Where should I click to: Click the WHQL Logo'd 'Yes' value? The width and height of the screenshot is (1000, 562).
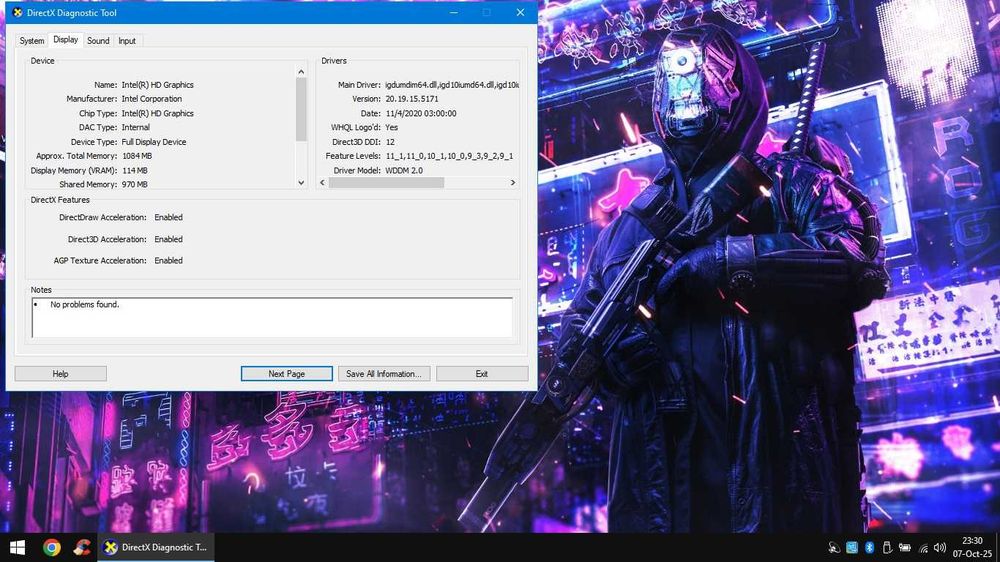[x=392, y=128]
